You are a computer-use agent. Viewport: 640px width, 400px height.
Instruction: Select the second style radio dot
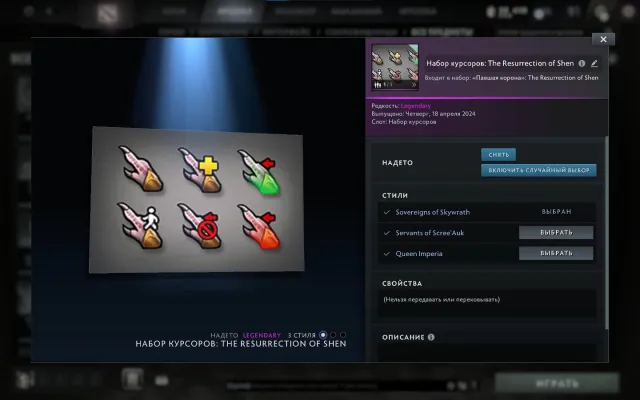[x=333, y=335]
